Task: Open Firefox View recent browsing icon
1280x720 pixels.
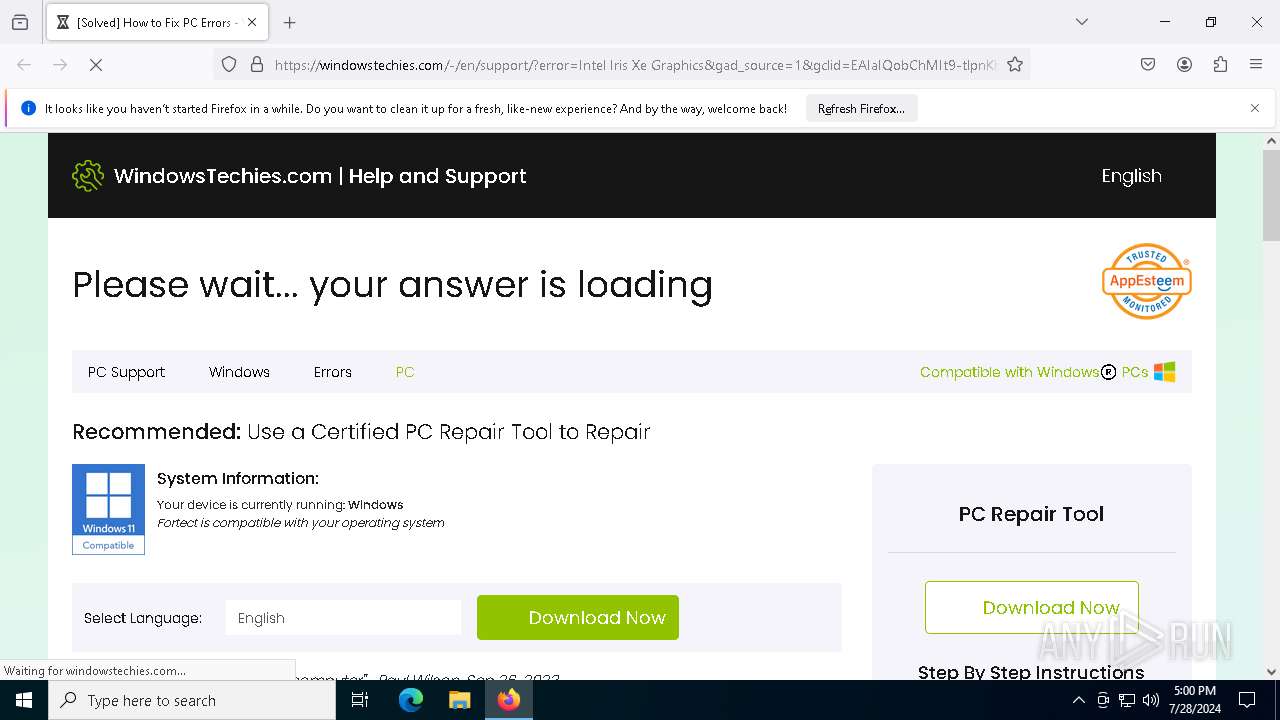Action: click(20, 22)
